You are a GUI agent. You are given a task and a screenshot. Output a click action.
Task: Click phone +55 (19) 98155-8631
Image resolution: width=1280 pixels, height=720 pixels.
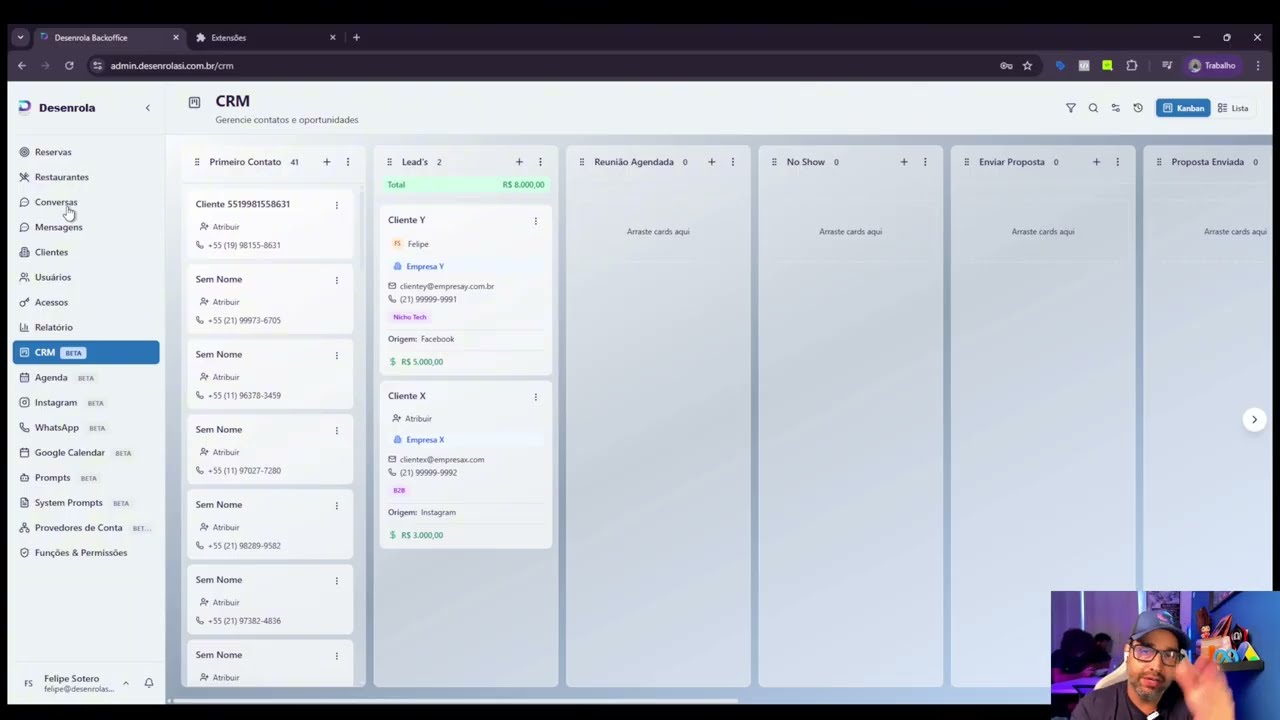(243, 245)
